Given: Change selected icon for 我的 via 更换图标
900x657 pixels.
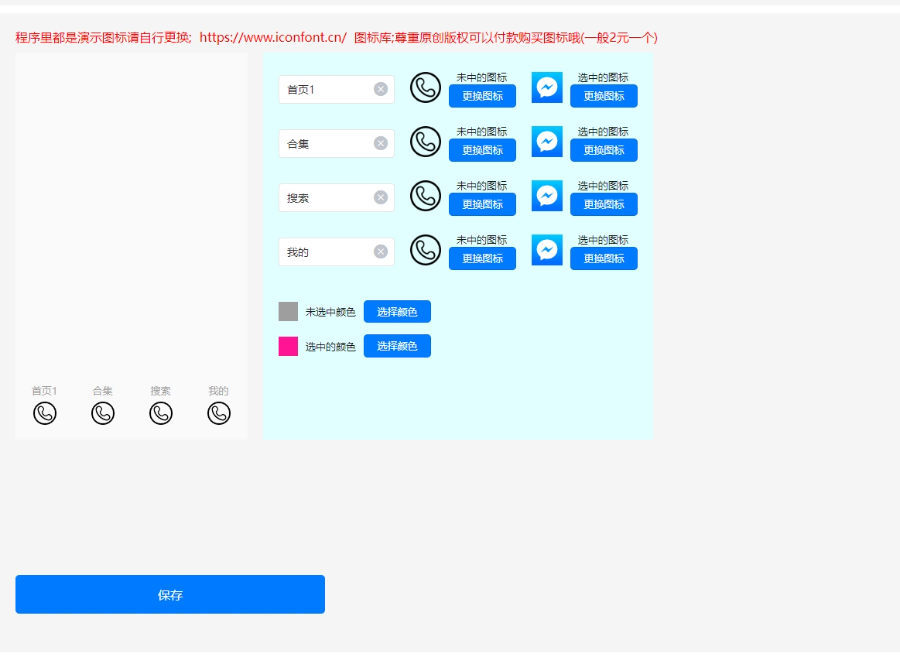Looking at the screenshot, I should 604,258.
